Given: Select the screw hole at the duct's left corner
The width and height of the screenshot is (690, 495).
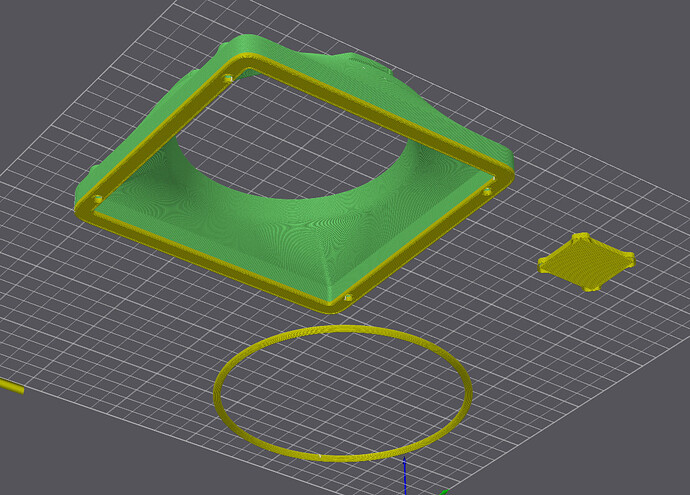Looking at the screenshot, I should tap(98, 199).
